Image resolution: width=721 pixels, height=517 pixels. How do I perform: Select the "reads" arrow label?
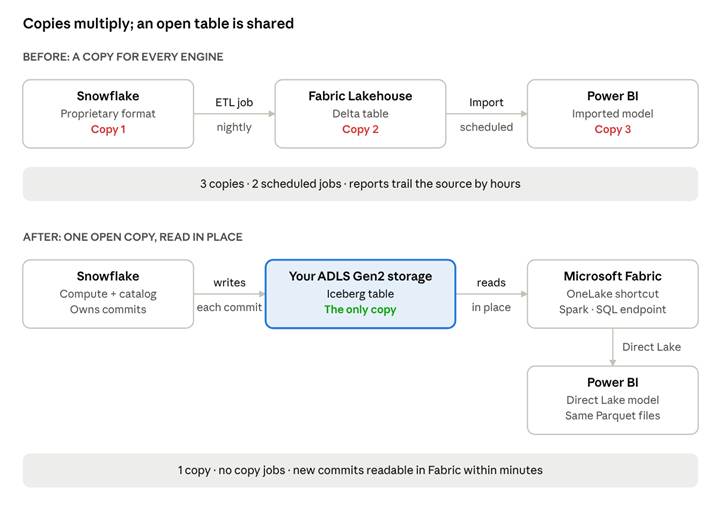[x=491, y=282]
